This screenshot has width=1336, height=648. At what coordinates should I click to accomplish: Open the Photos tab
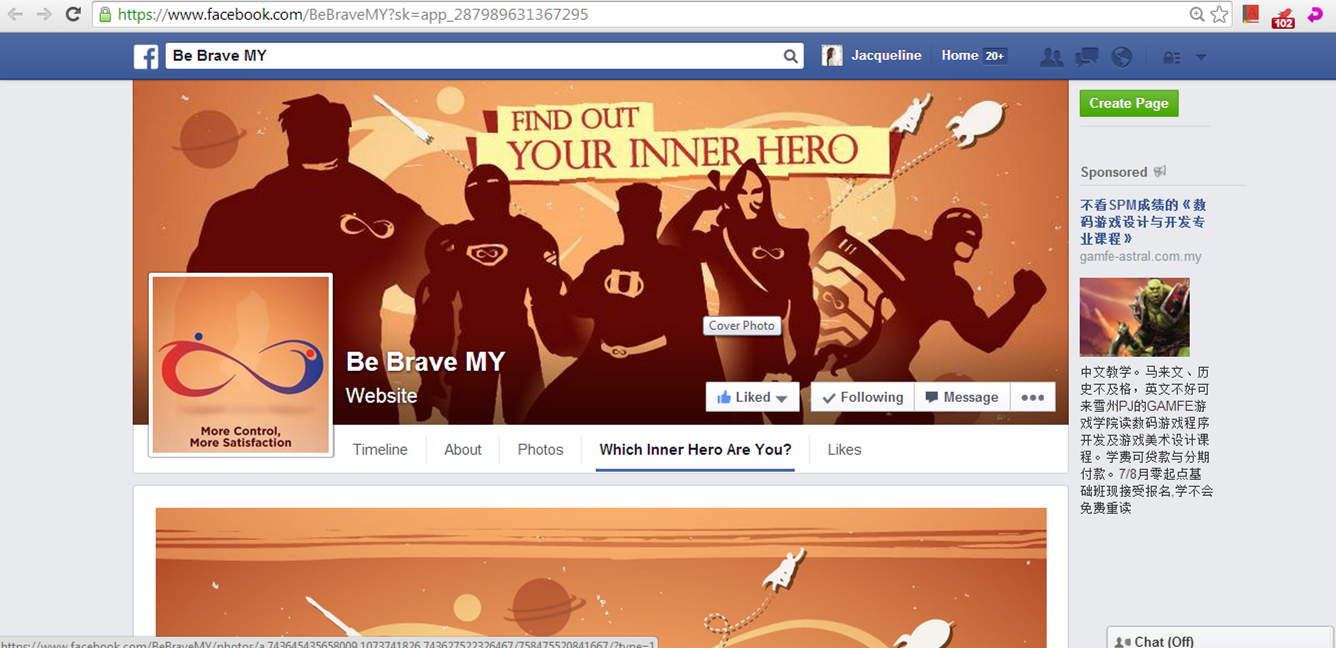click(x=541, y=450)
